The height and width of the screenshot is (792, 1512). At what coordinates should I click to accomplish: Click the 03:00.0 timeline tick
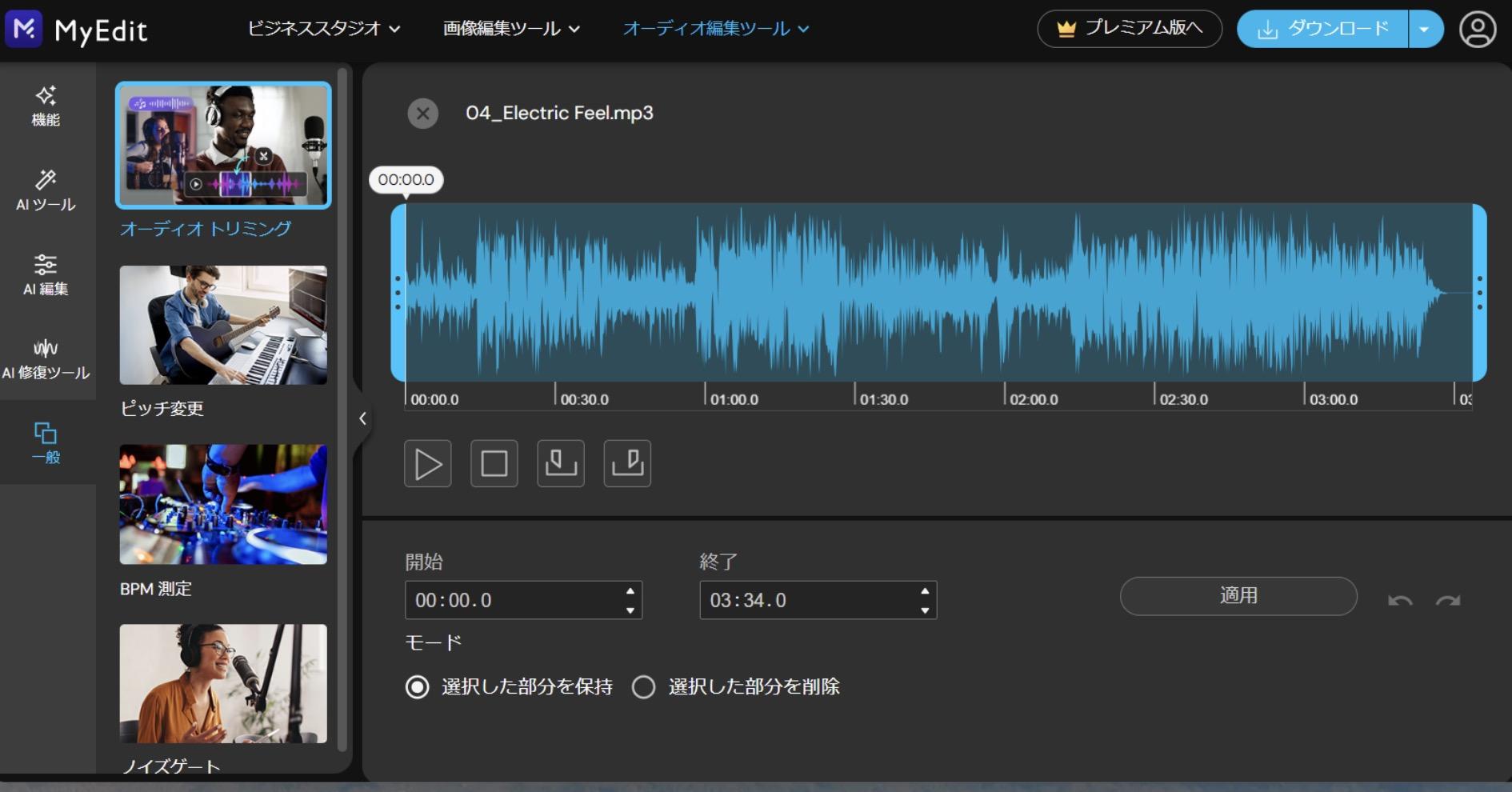pyautogui.click(x=1333, y=398)
